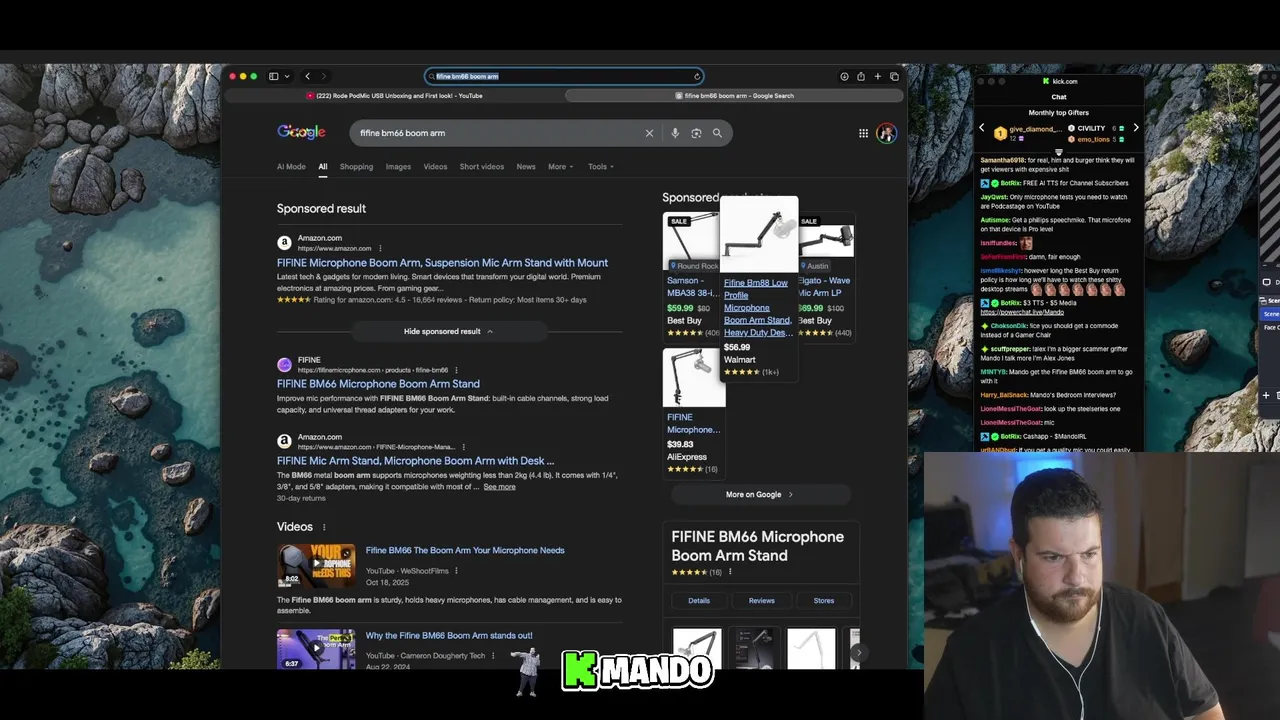The image size is (1280, 720).
Task: Open sidebar options dropdown arrow
Action: (x=287, y=76)
